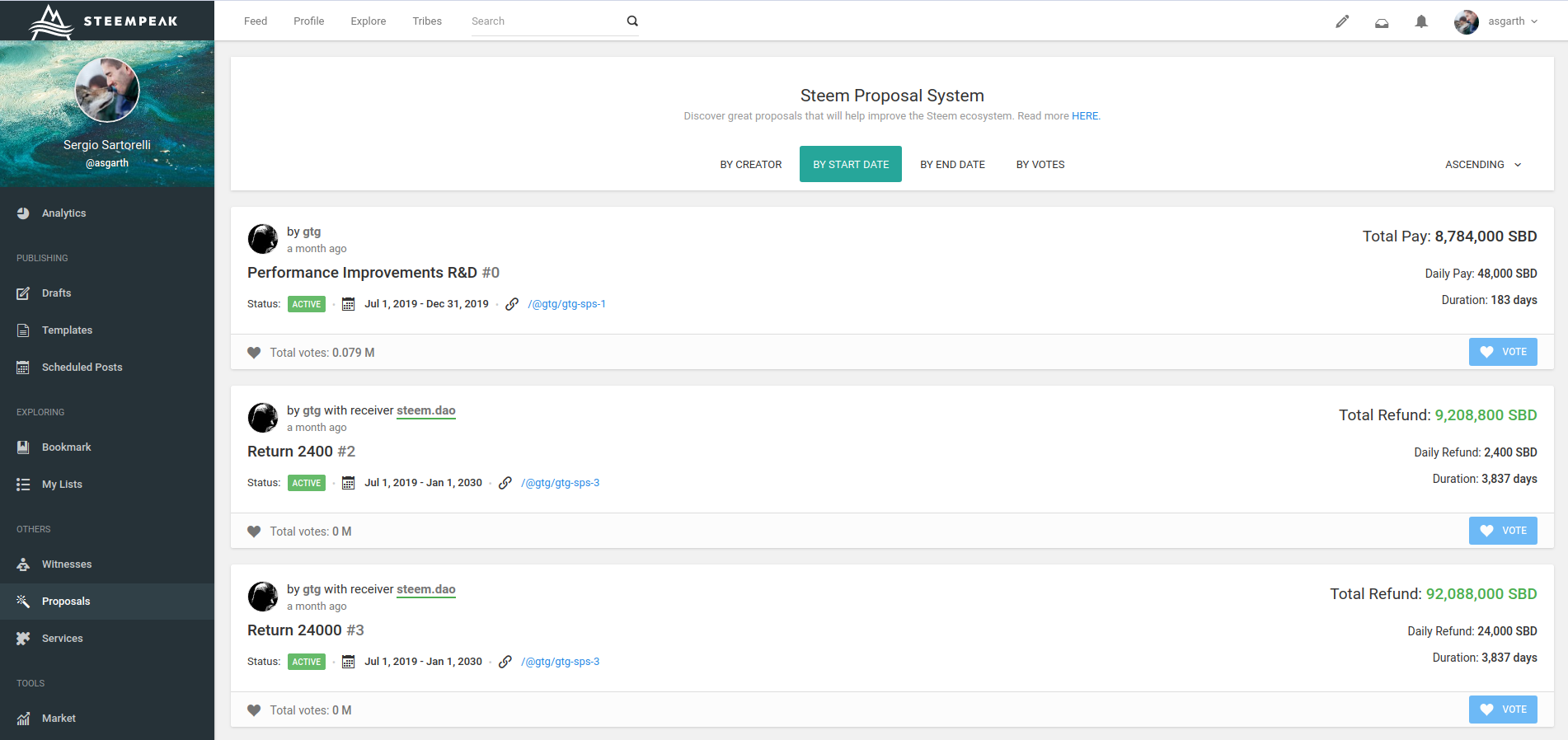Click the Proposals wand icon
The width and height of the screenshot is (1568, 740).
pos(23,602)
